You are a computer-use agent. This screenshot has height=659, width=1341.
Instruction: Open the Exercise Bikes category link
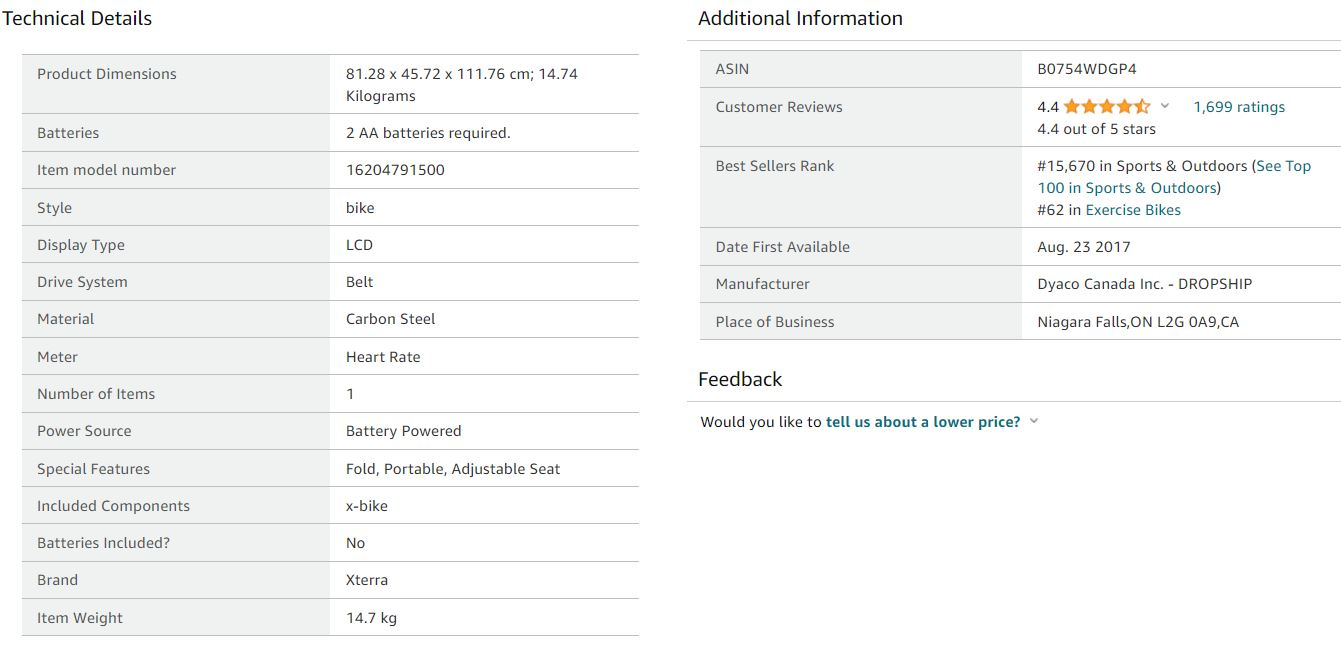[1133, 210]
